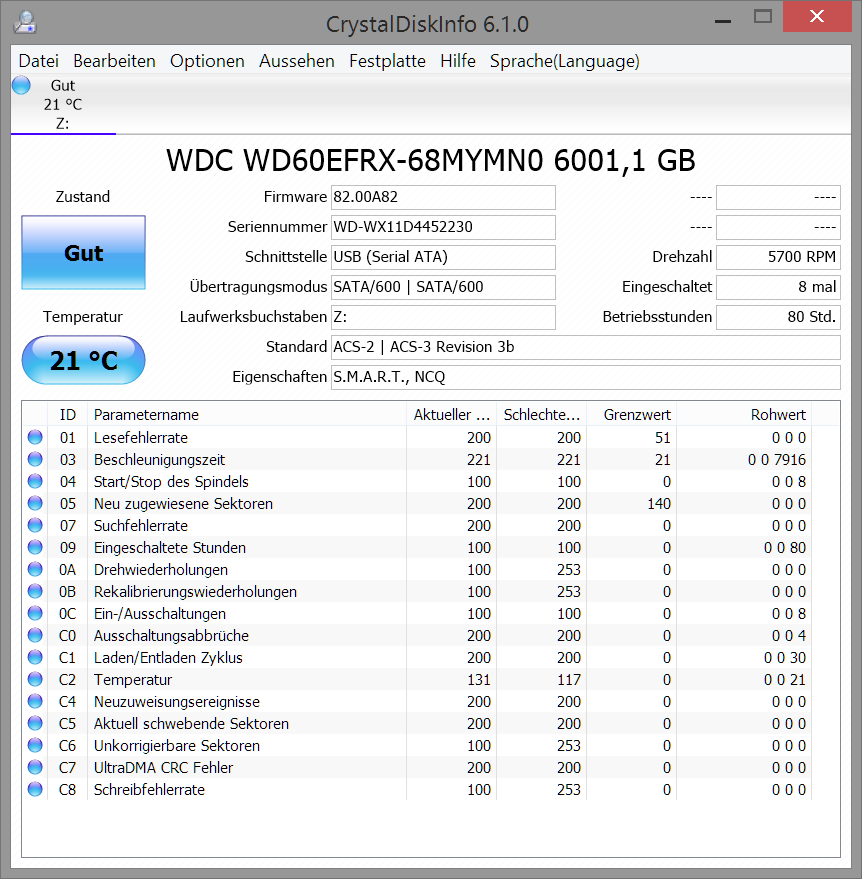Click status orb of Laden/Entladen Zyklus row
The height and width of the screenshot is (879, 862).
pos(35,657)
